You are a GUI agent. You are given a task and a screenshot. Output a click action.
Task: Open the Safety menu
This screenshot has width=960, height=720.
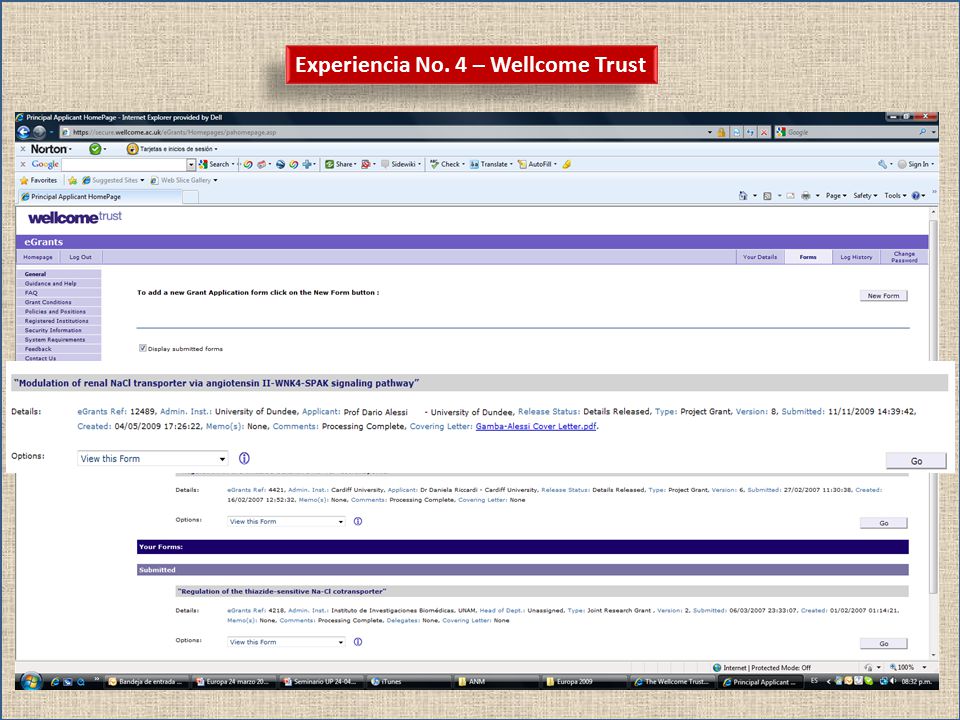[864, 196]
